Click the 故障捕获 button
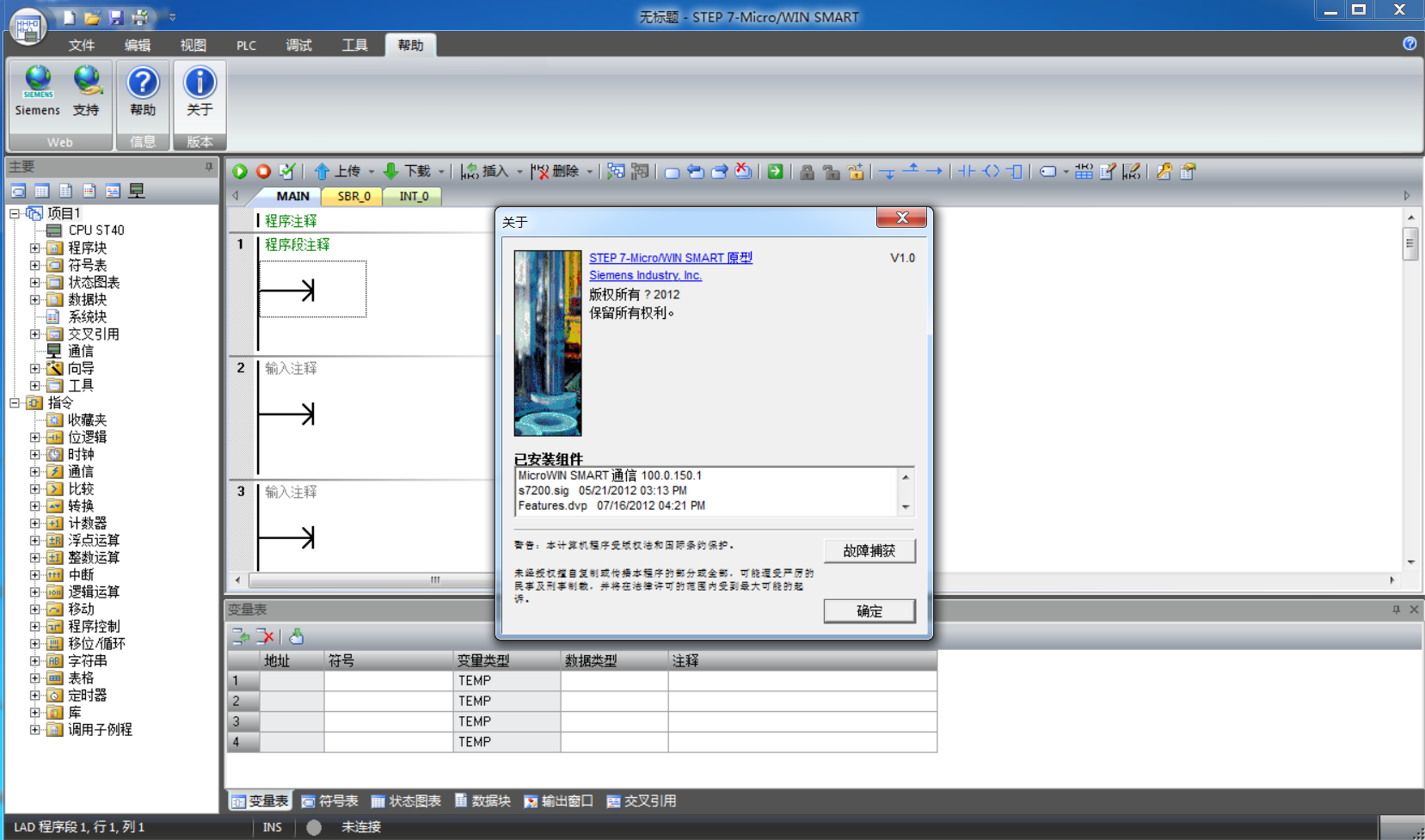Image resolution: width=1425 pixels, height=840 pixels. coord(869,551)
